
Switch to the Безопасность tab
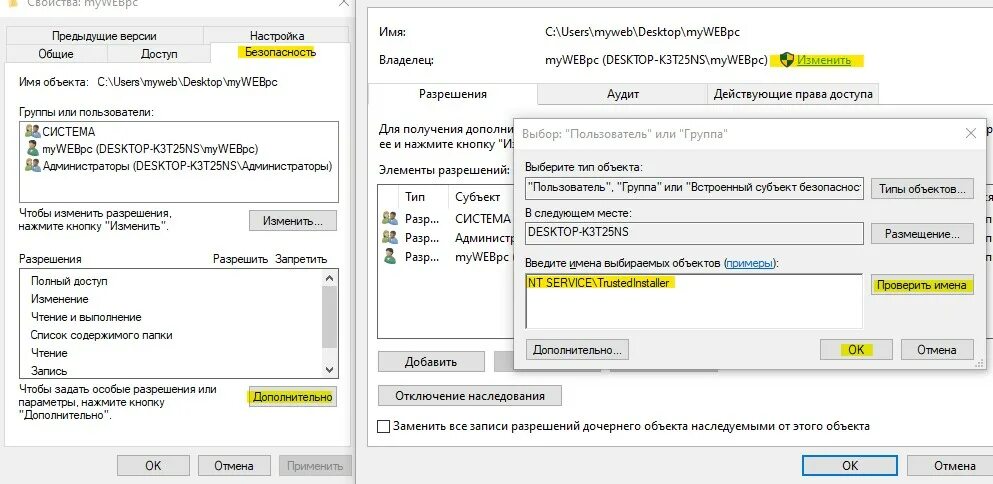coord(280,52)
